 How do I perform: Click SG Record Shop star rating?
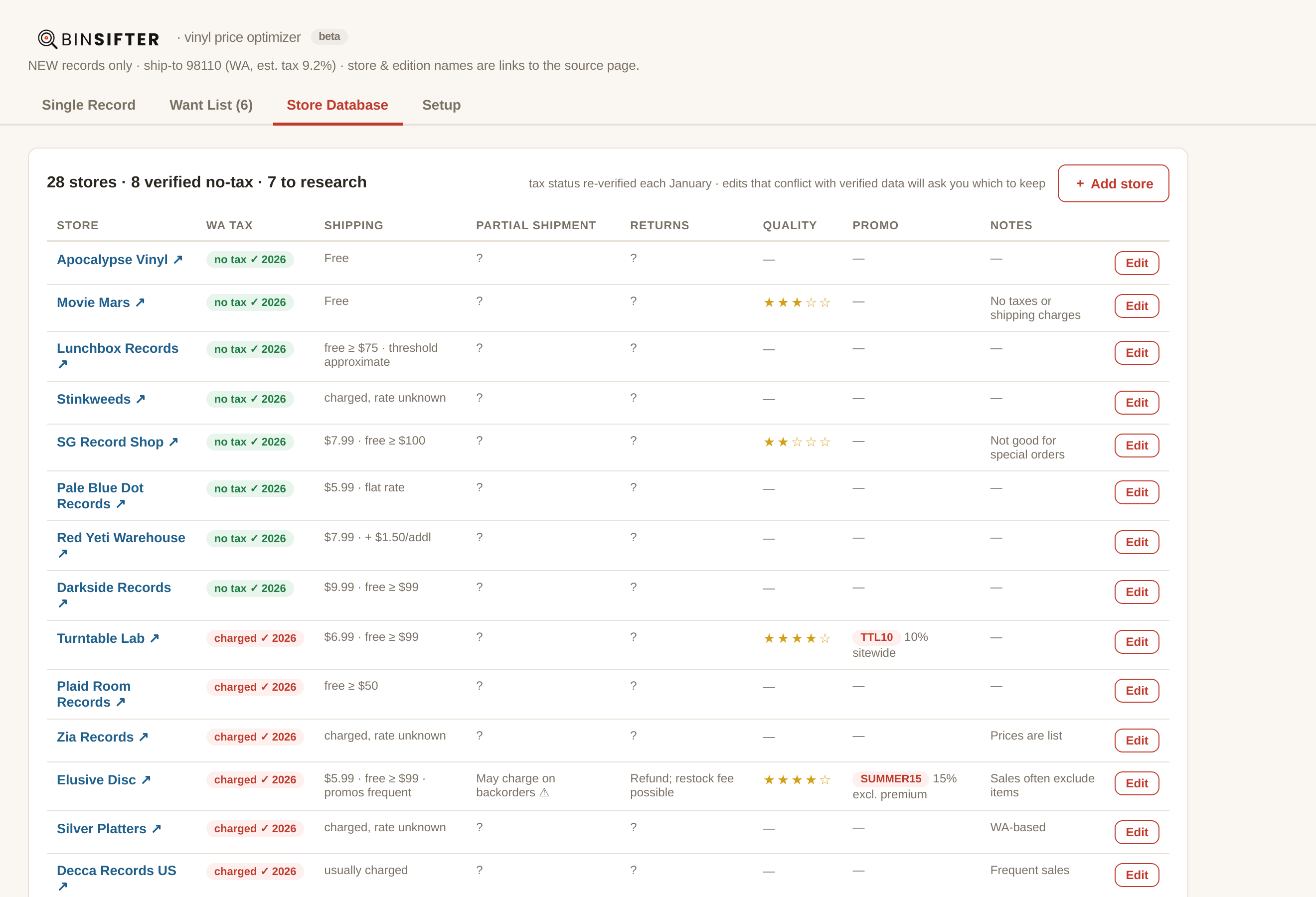click(797, 442)
